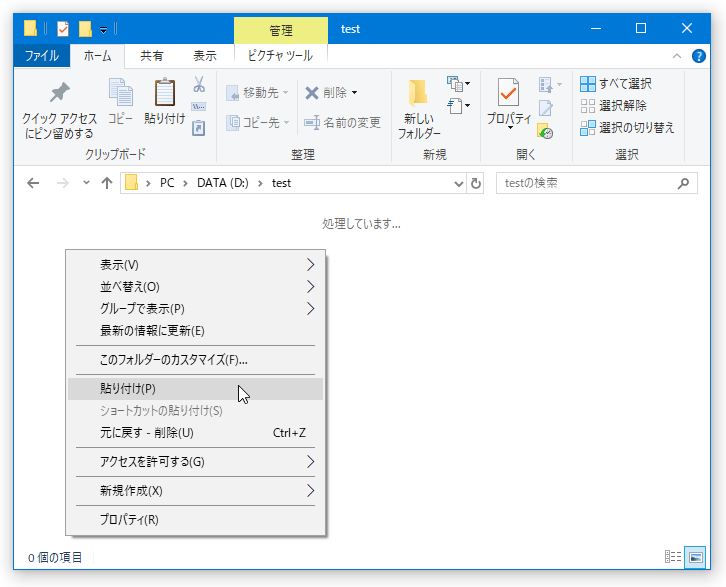Choose Customize this folder (このフォルダーのカスタマイズ)
Image resolution: width=726 pixels, height=587 pixels.
coord(195,360)
